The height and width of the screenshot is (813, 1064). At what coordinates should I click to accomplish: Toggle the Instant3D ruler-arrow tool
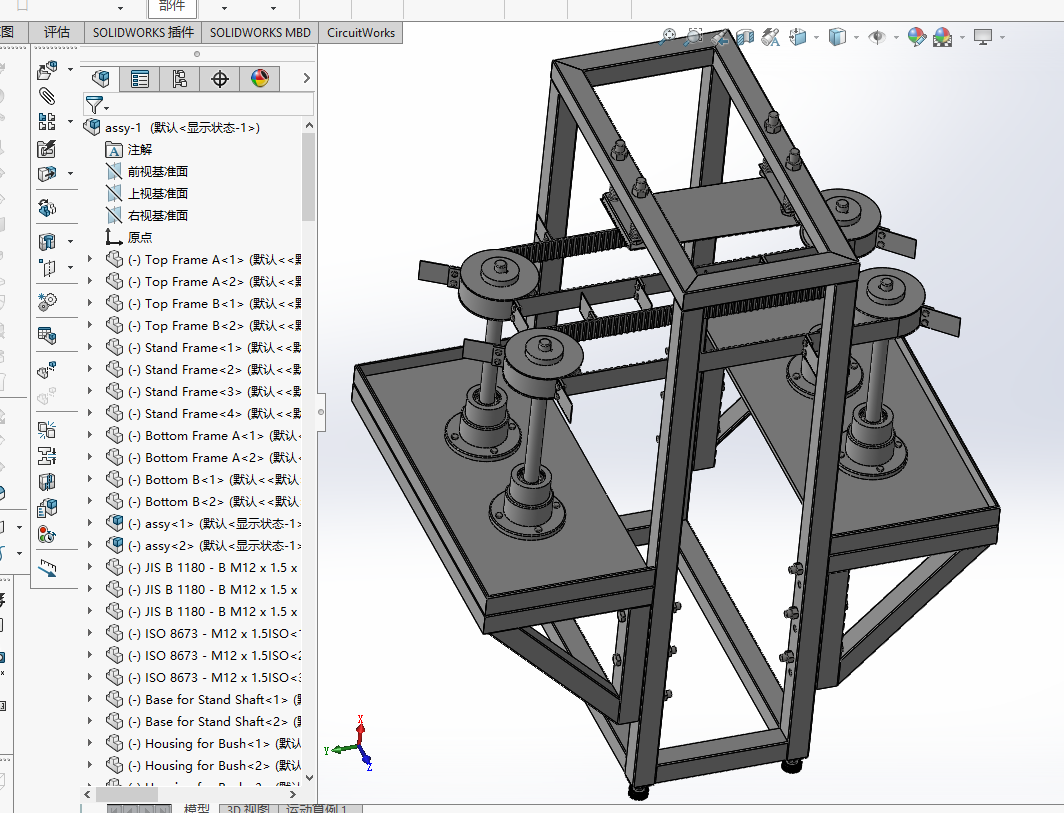47,568
